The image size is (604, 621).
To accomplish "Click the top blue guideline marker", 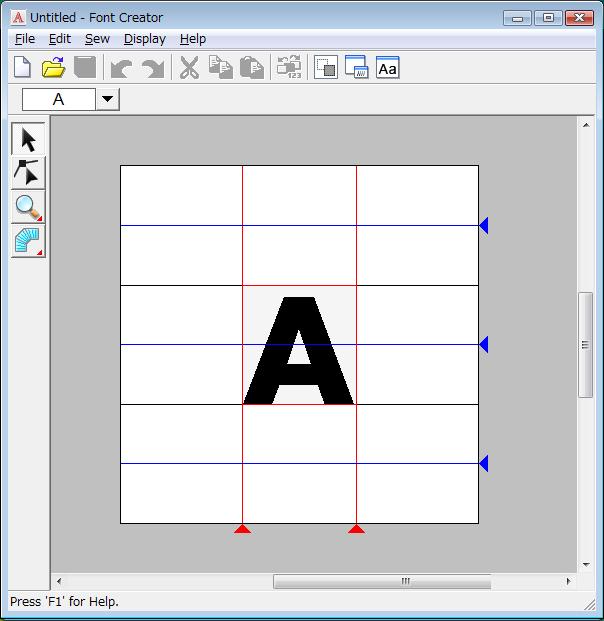I will point(484,225).
